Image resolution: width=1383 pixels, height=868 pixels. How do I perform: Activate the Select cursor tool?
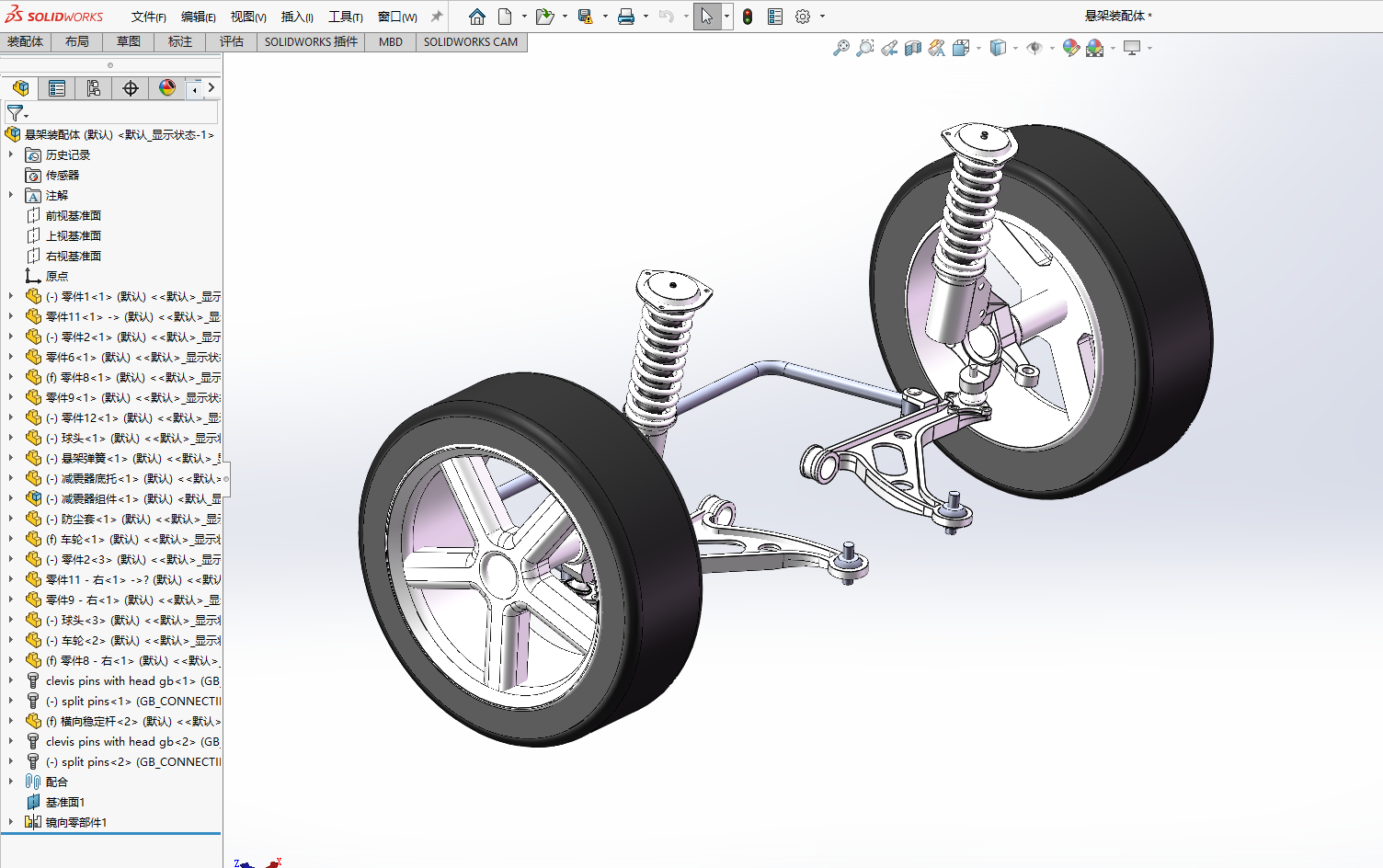tap(706, 17)
